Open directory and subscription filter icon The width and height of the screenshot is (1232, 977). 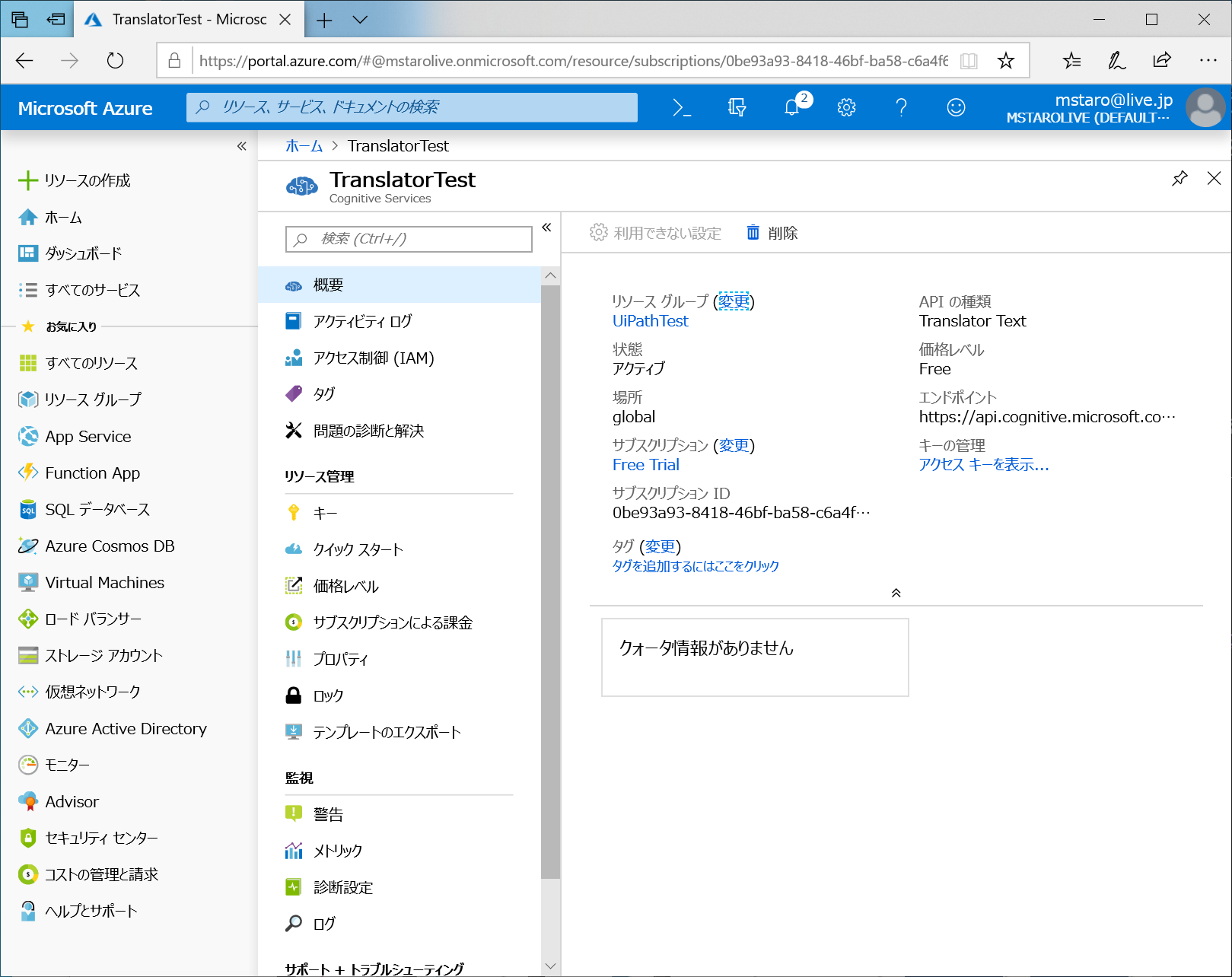click(737, 108)
